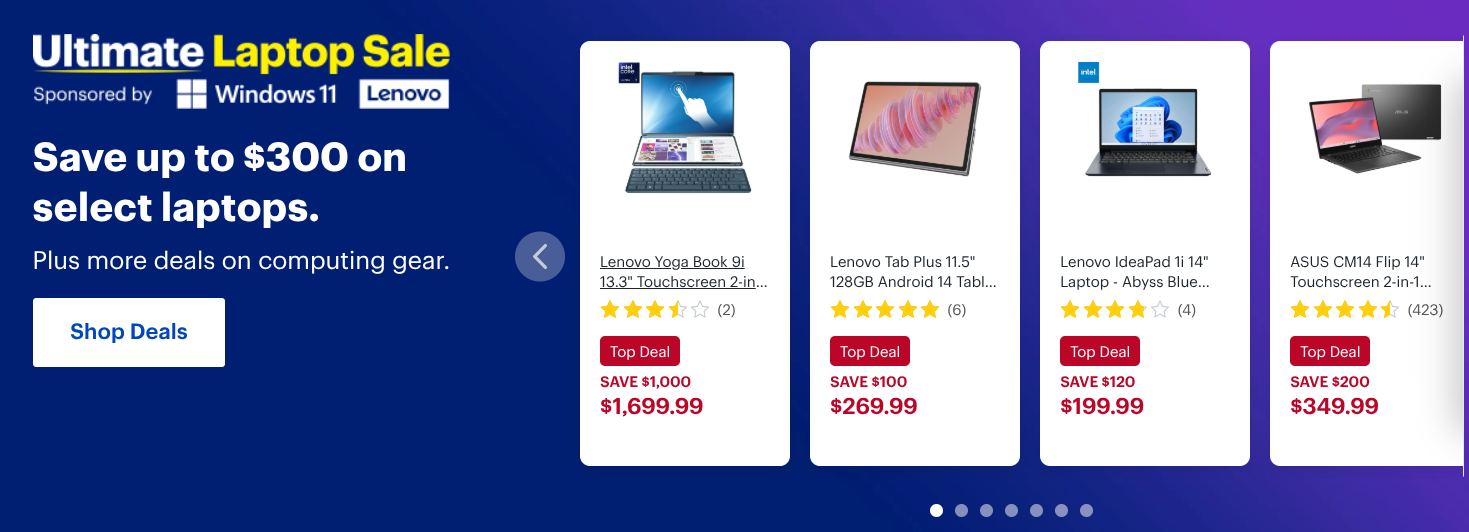Click the $199.99 IdeaPad price

[x=1102, y=406]
